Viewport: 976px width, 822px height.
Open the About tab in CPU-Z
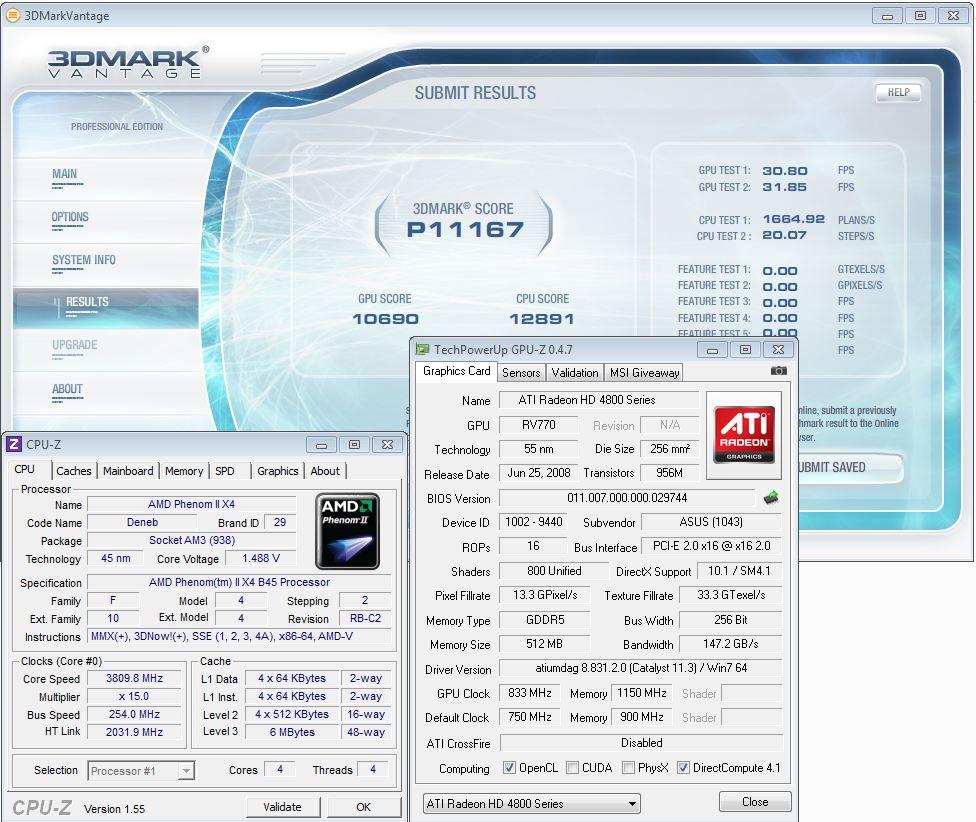(325, 471)
